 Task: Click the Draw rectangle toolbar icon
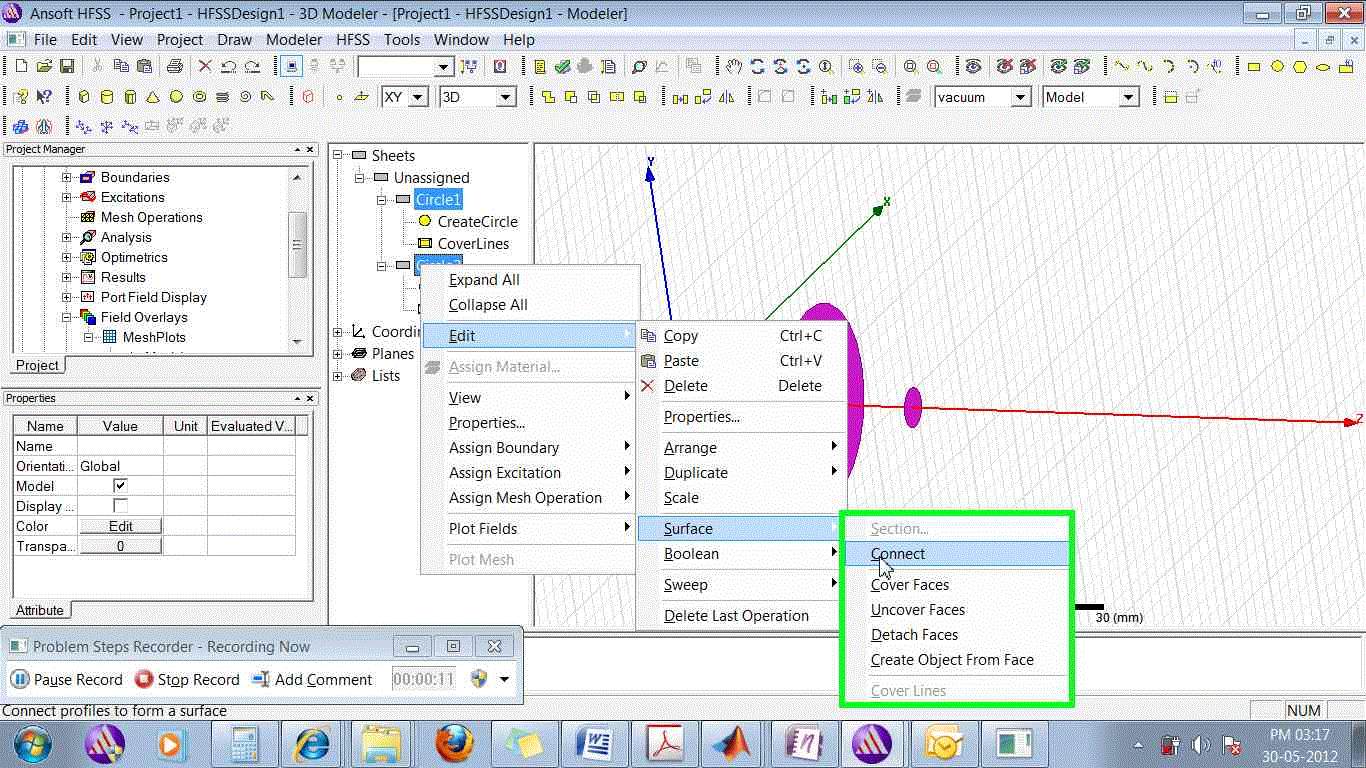point(1254,67)
